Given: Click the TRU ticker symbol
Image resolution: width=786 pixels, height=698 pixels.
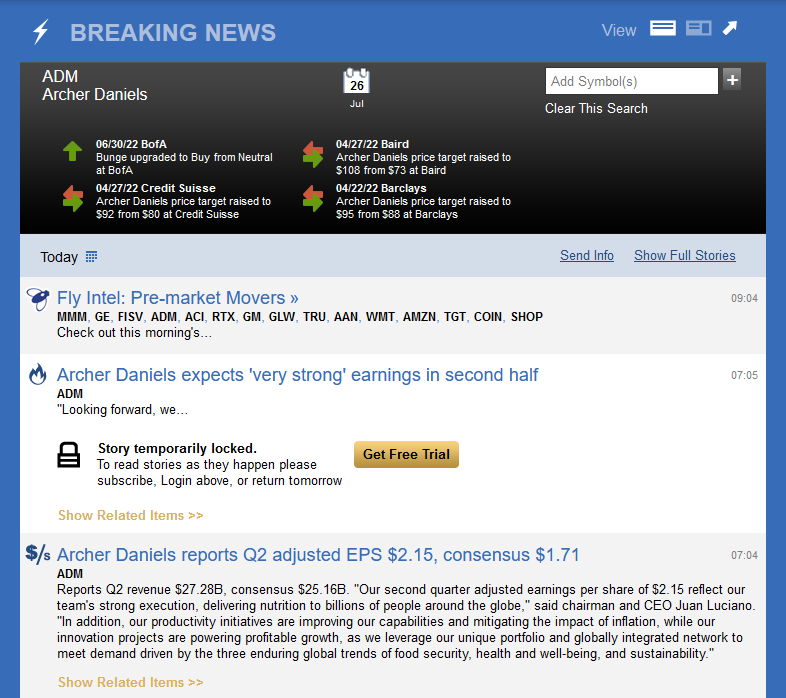Looking at the screenshot, I should (x=314, y=317).
